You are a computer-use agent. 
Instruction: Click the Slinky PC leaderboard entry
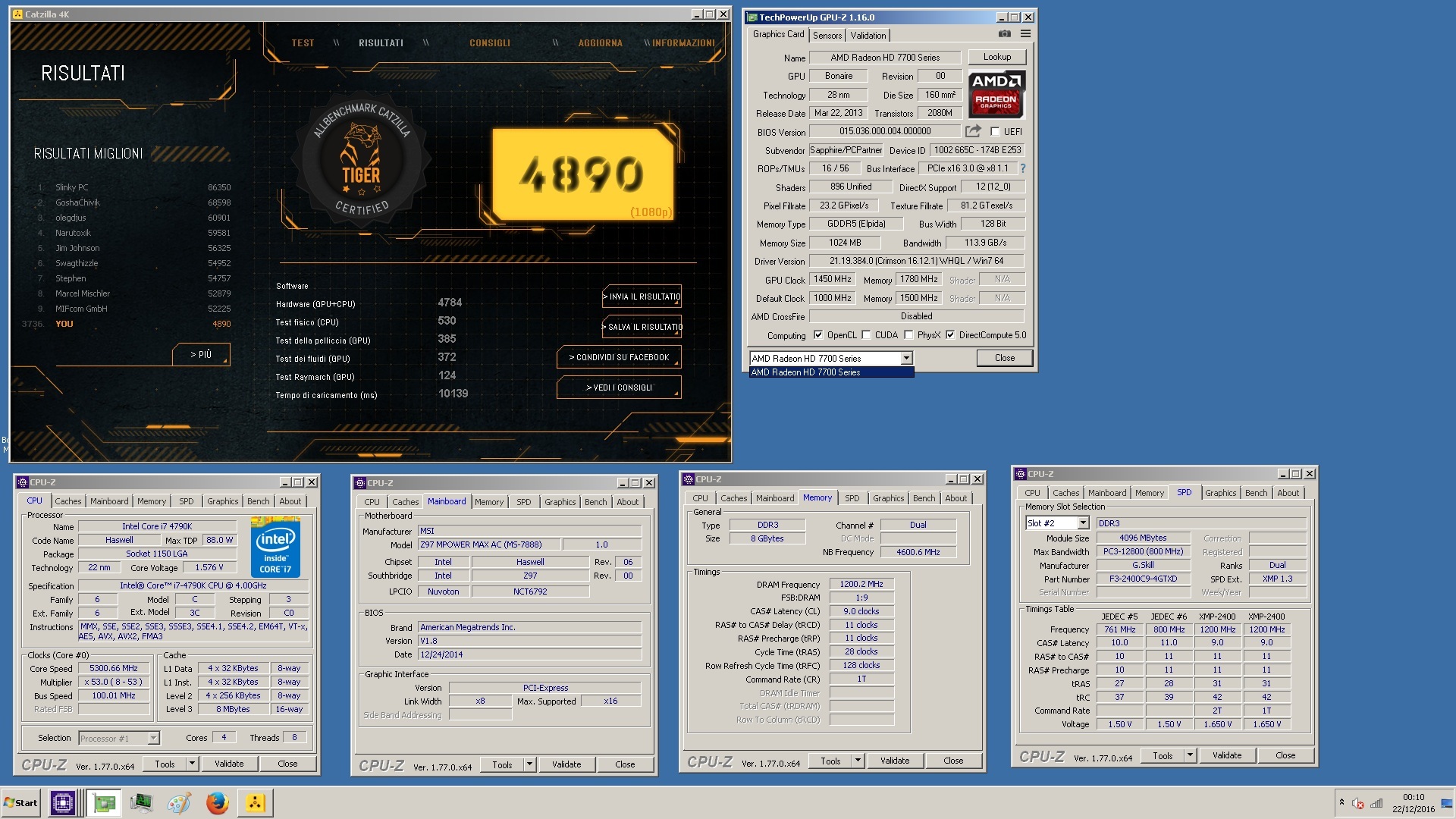pyautogui.click(x=135, y=187)
